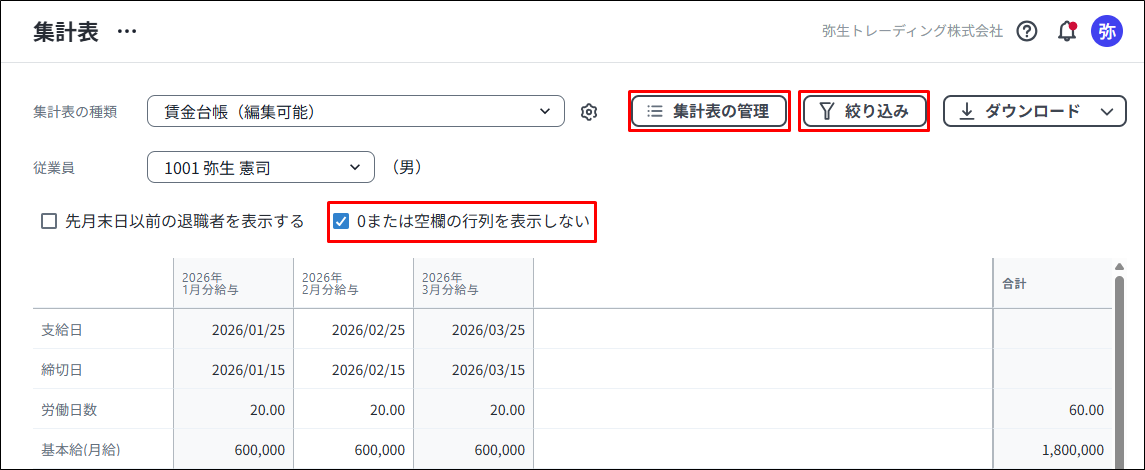The image size is (1145, 470).
Task: Expand the ダウンロード chevron menu
Action: 1106,112
